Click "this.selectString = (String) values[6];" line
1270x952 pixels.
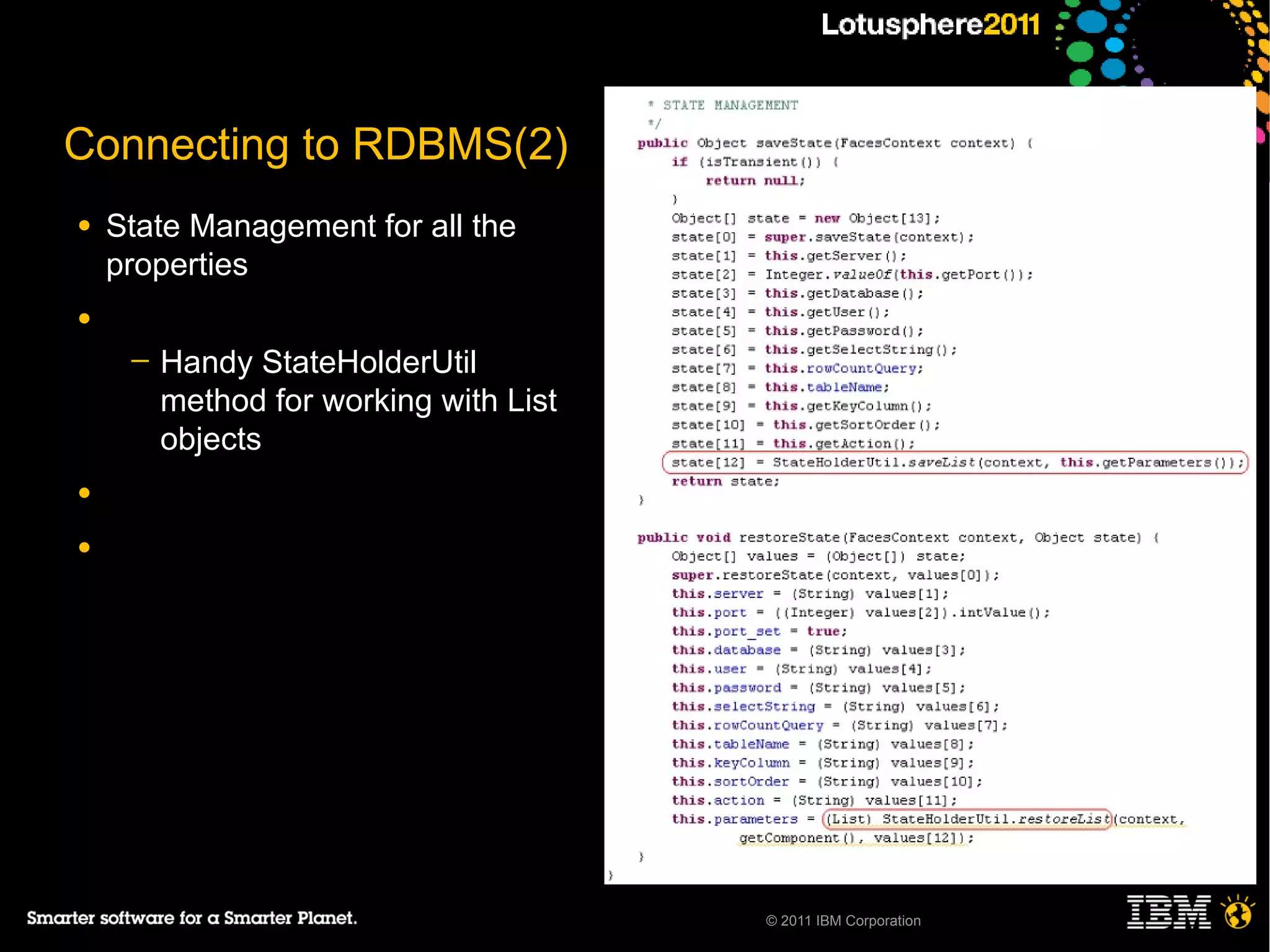[835, 706]
